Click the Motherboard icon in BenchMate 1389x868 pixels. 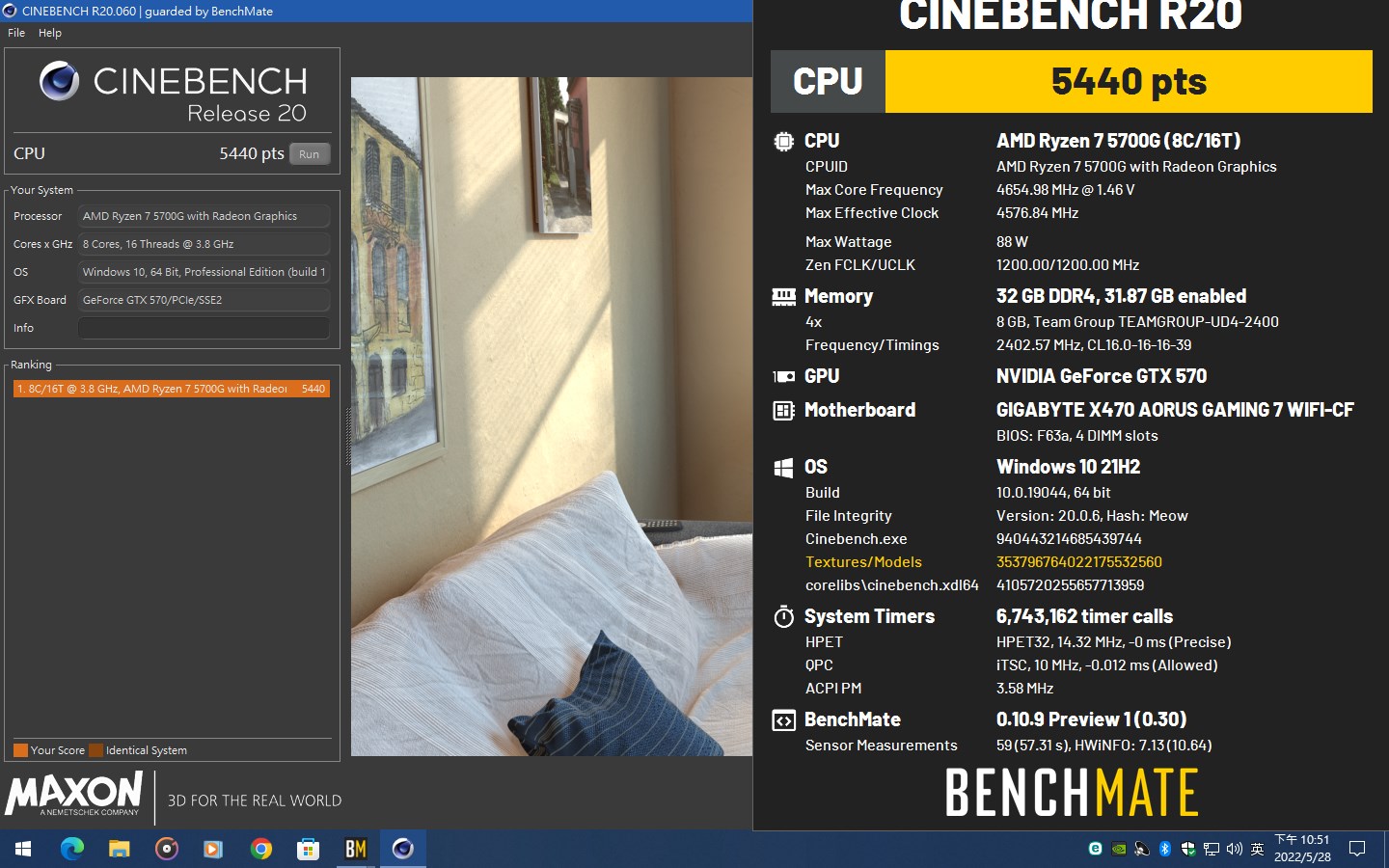coord(783,411)
